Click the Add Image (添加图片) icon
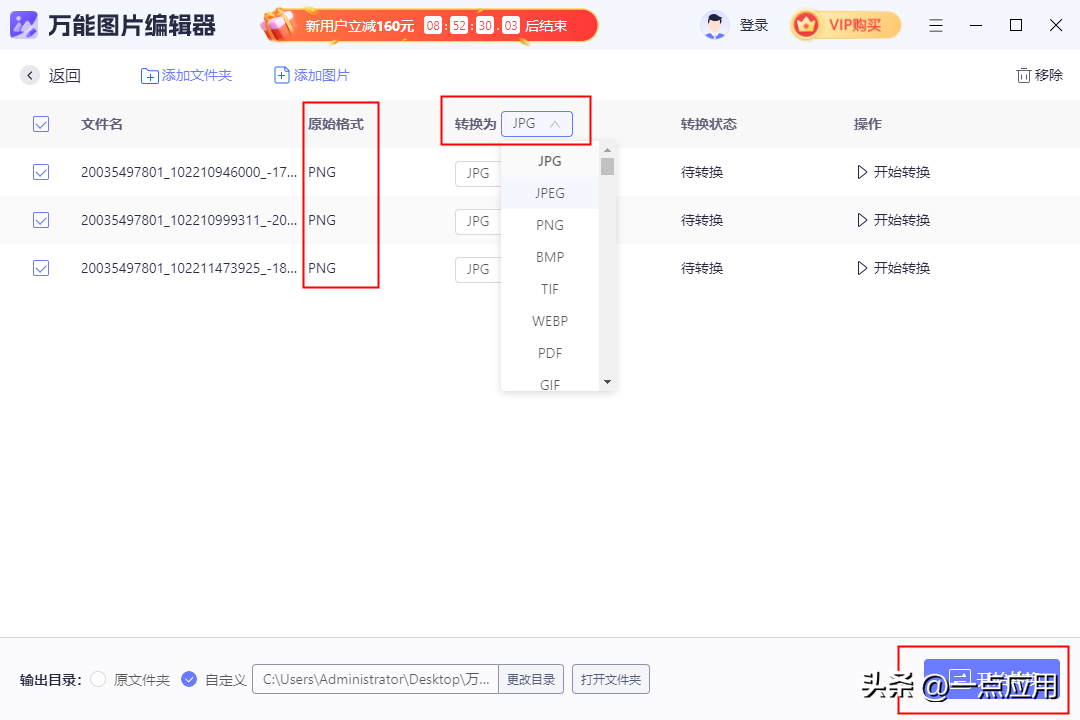This screenshot has height=720, width=1080. (282, 76)
